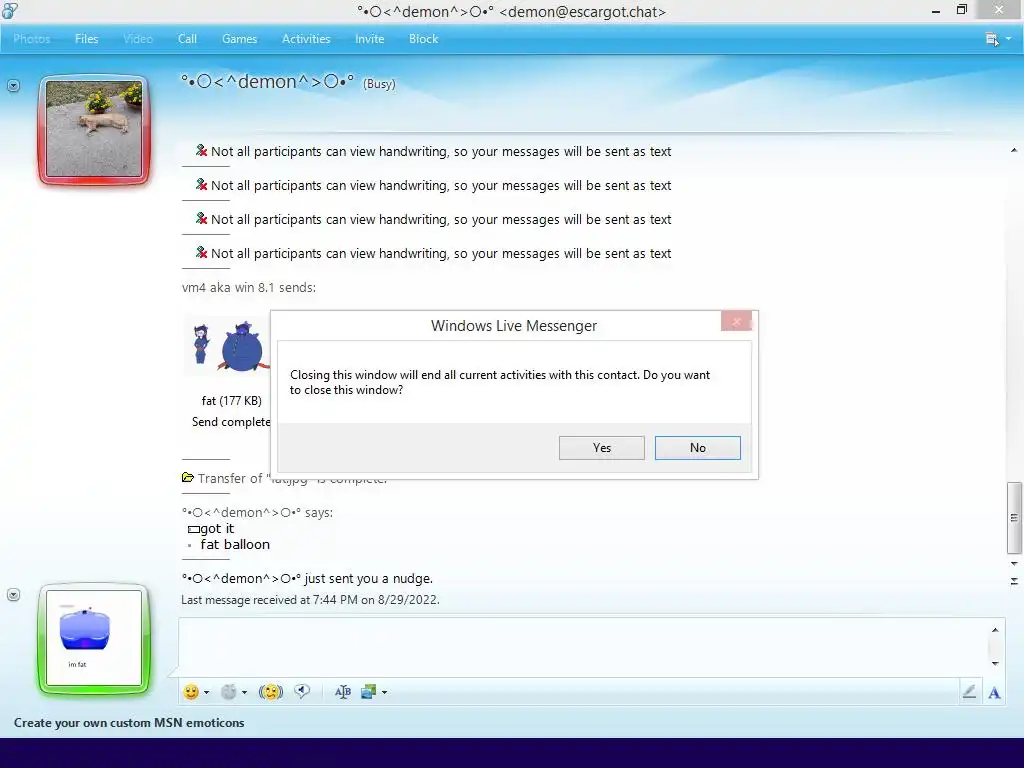Open the emoticon picker smiley icon

pyautogui.click(x=191, y=692)
